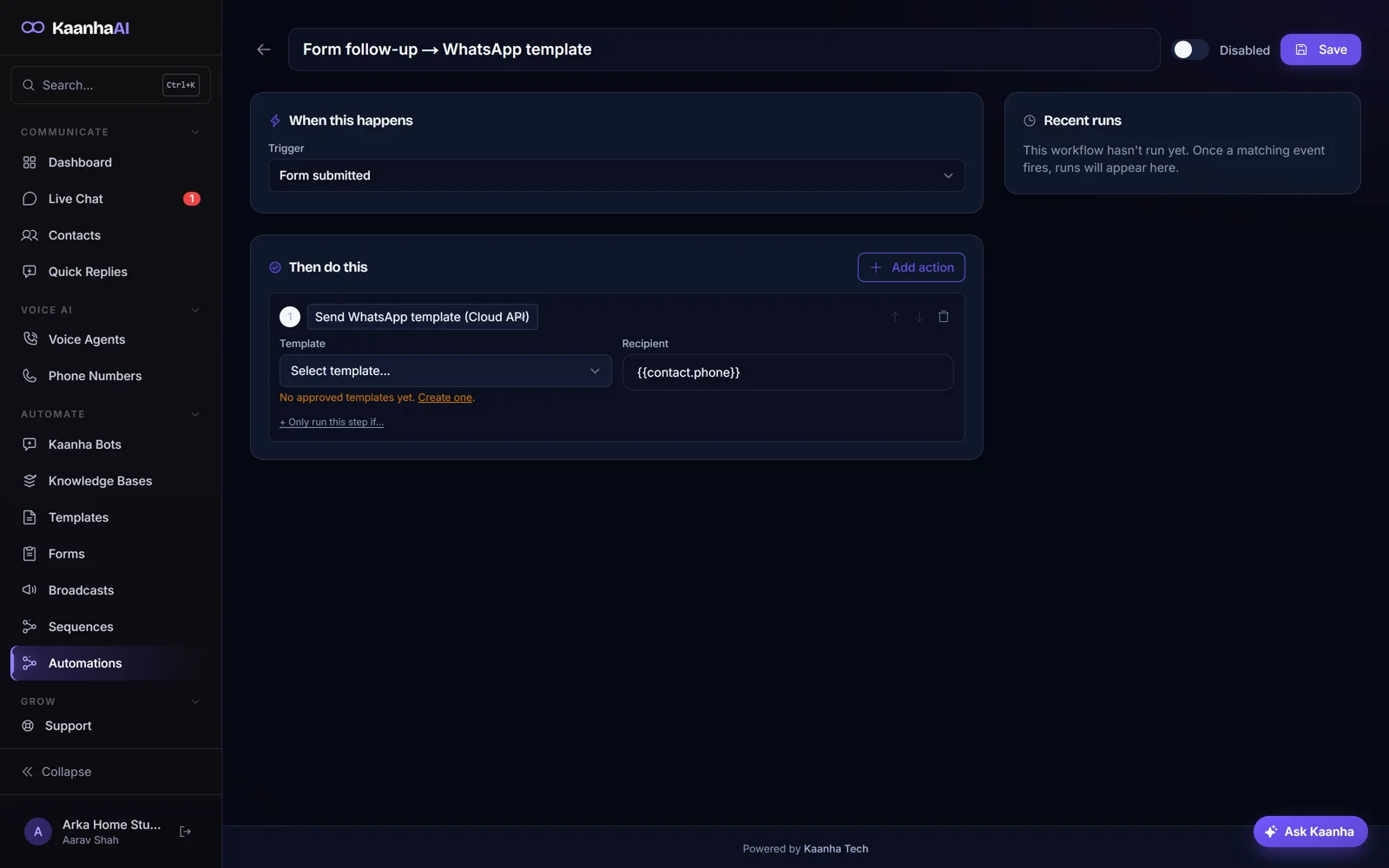Click step number 1 circle
This screenshot has width=1389, height=868.
[x=290, y=317]
